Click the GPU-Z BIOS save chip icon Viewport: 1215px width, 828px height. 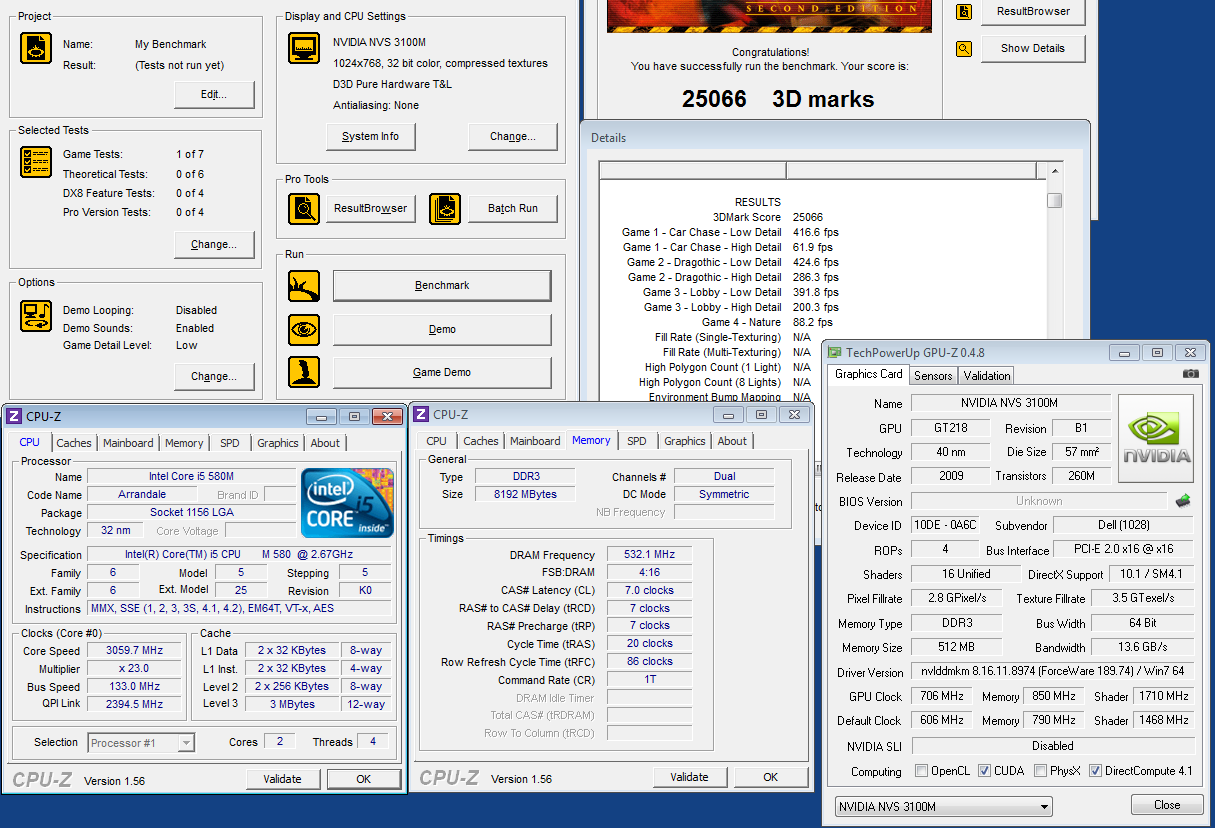point(1183,500)
